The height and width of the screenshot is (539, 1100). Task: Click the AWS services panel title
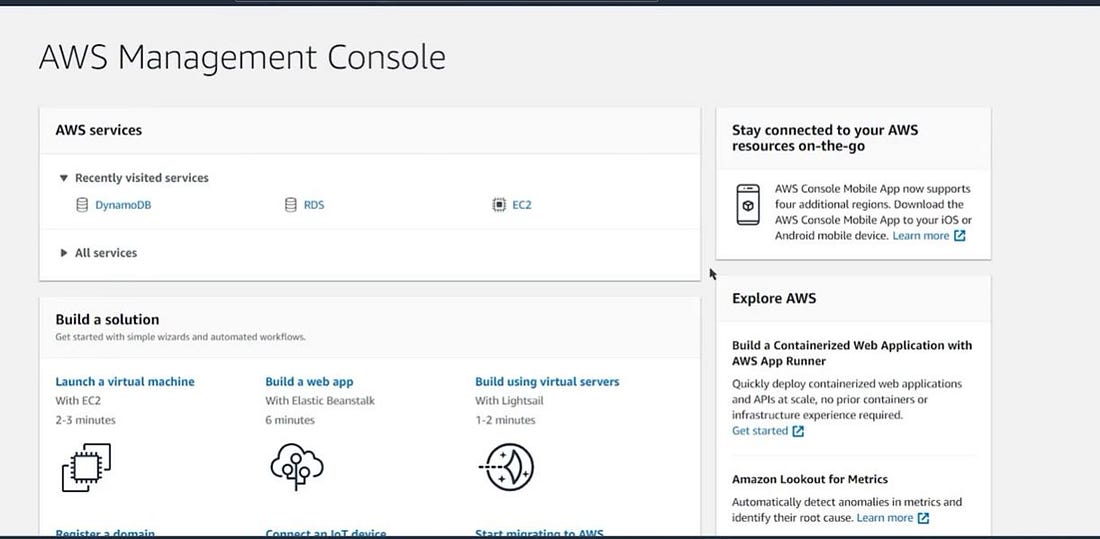(99, 130)
